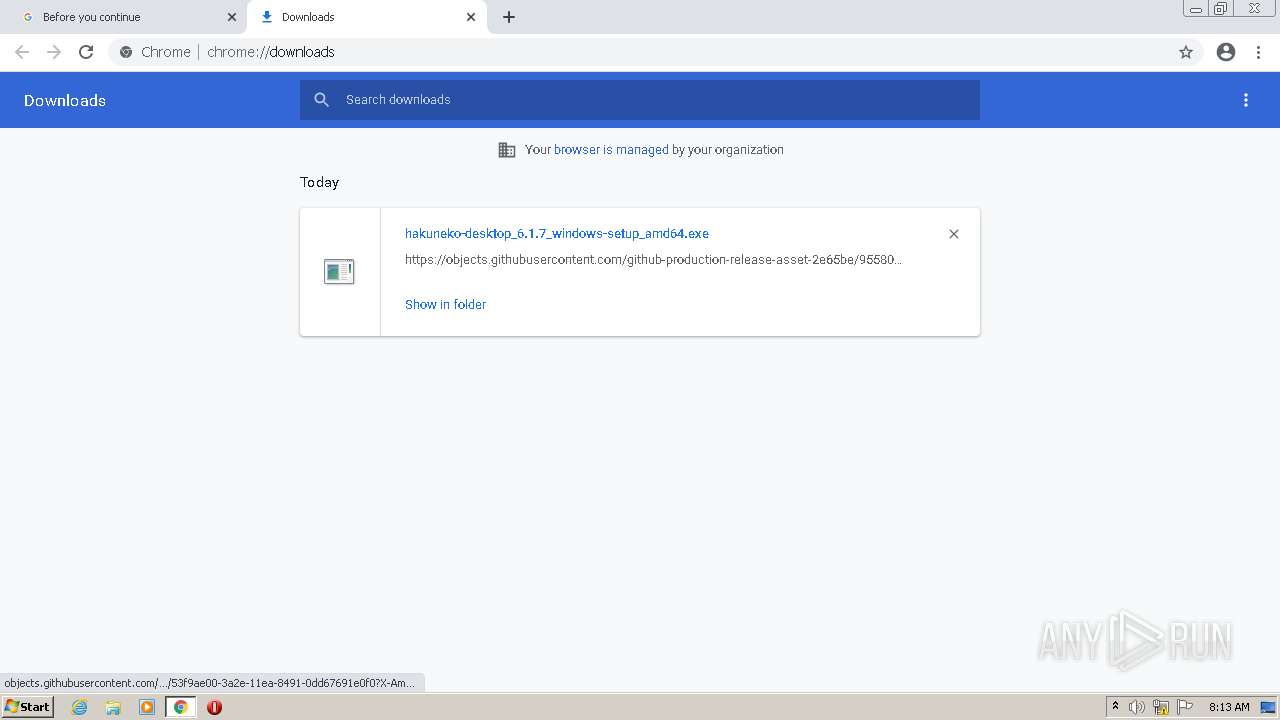The image size is (1280, 720).
Task: Launch Internet Explorer from taskbar
Action: click(x=80, y=707)
